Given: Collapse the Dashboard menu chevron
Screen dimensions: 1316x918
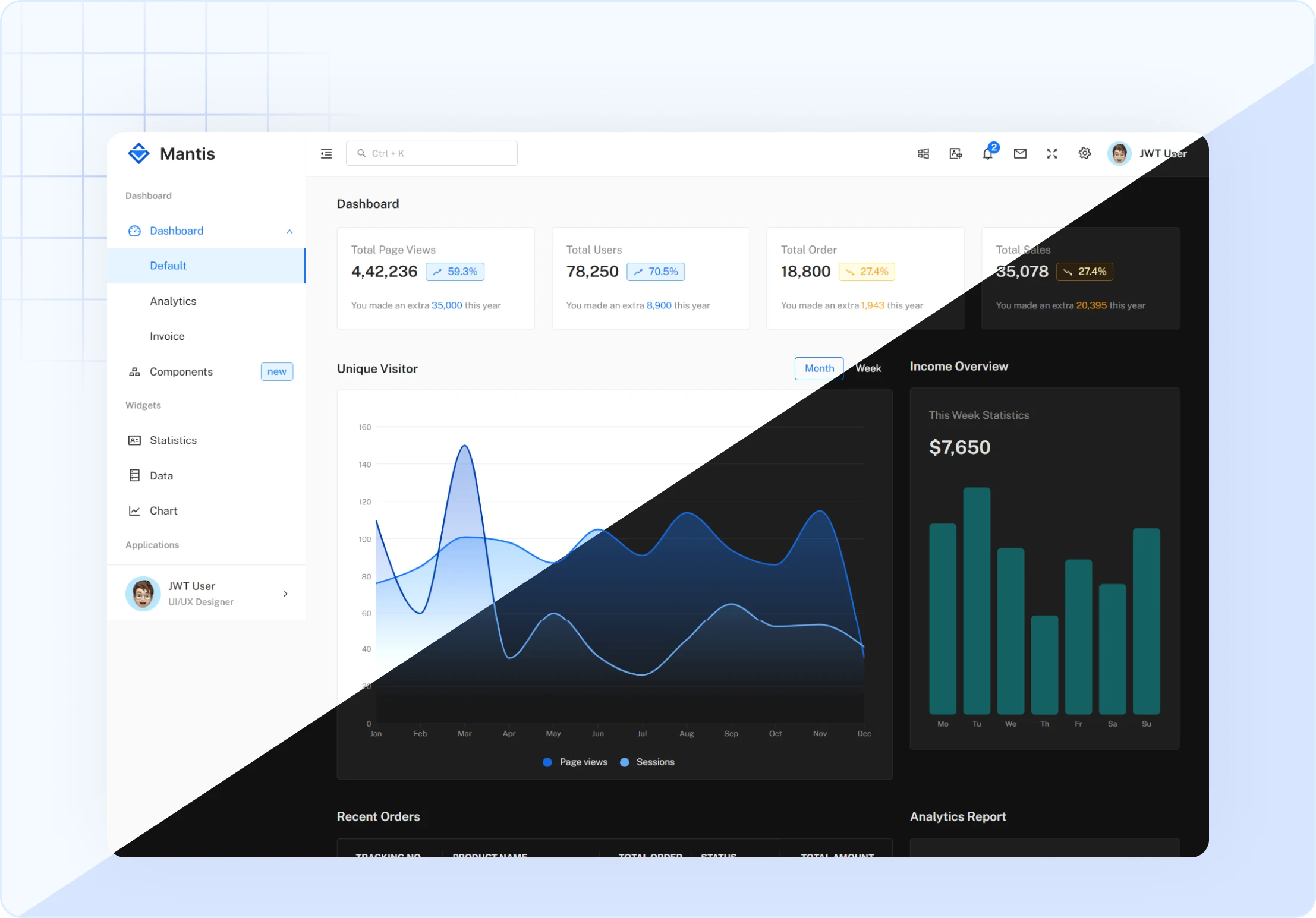Looking at the screenshot, I should [289, 231].
